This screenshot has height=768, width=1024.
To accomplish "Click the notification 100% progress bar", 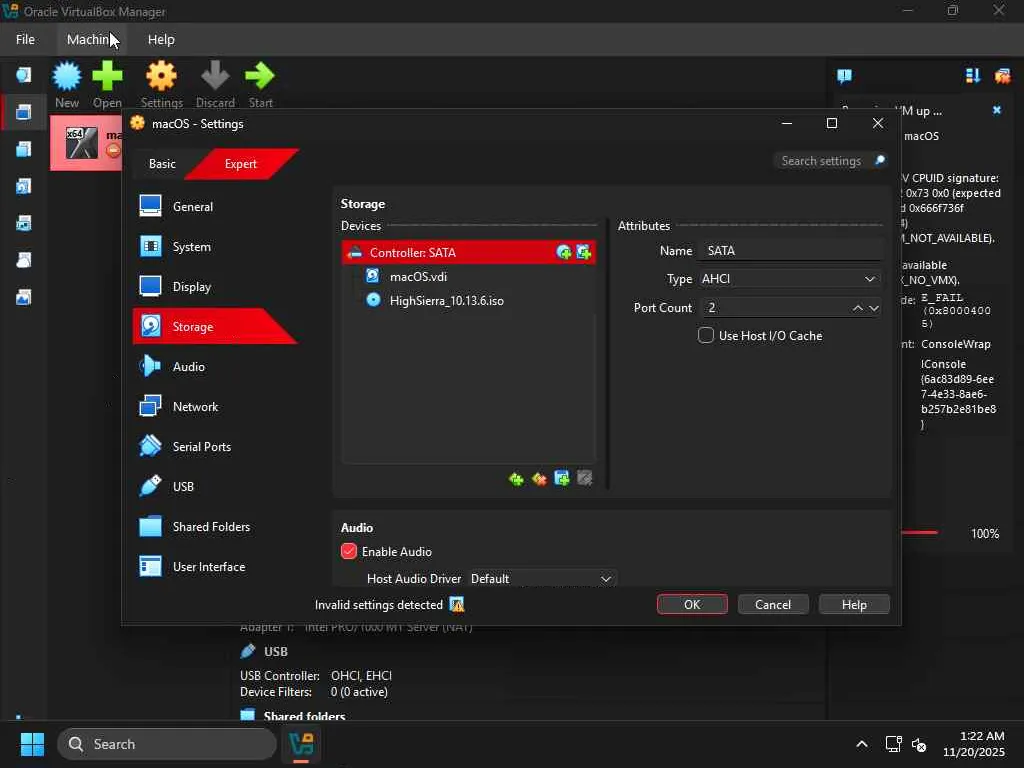I will click(920, 533).
